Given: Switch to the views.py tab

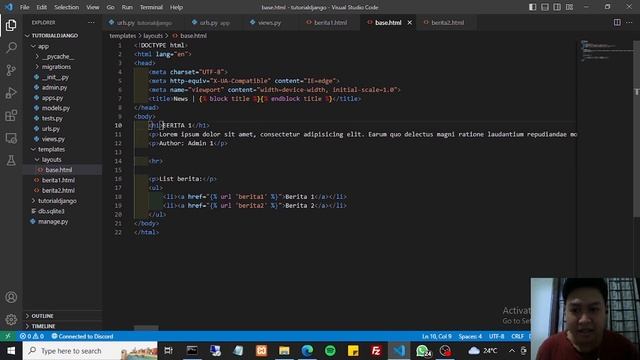Looking at the screenshot, I should pyautogui.click(x=269, y=22).
